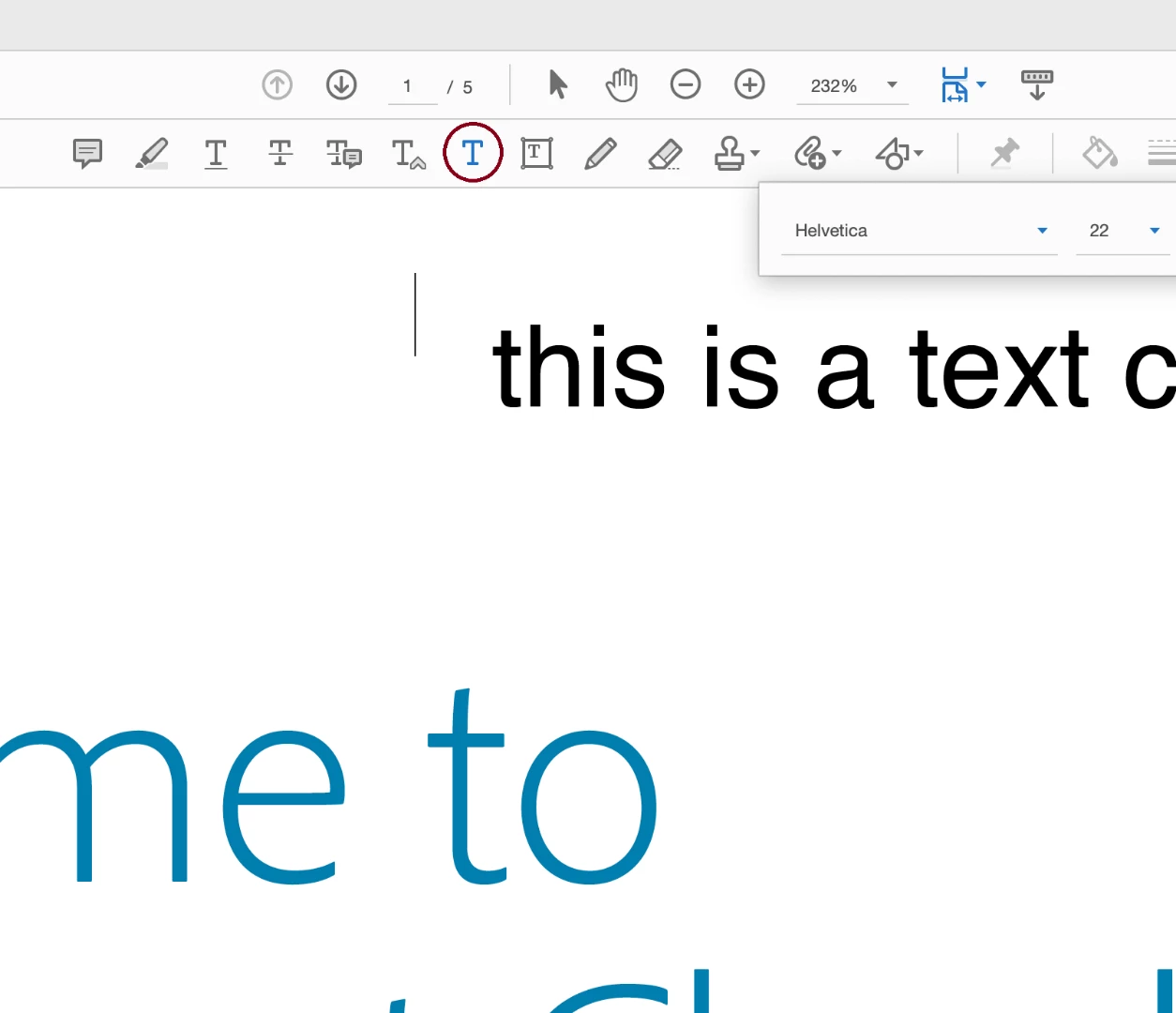The width and height of the screenshot is (1176, 1013).
Task: Zoom out with the minus button
Action: point(686,84)
